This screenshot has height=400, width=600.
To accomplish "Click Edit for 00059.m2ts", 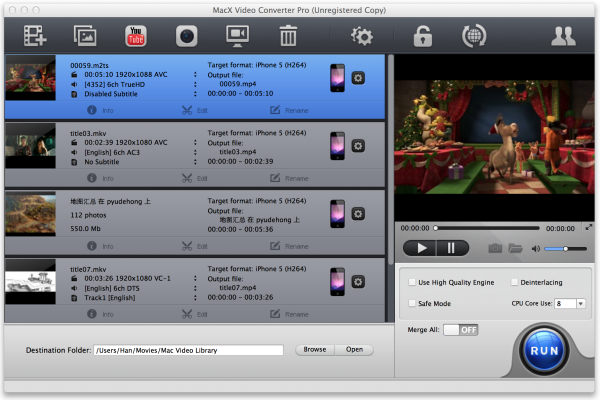I will 194,111.
